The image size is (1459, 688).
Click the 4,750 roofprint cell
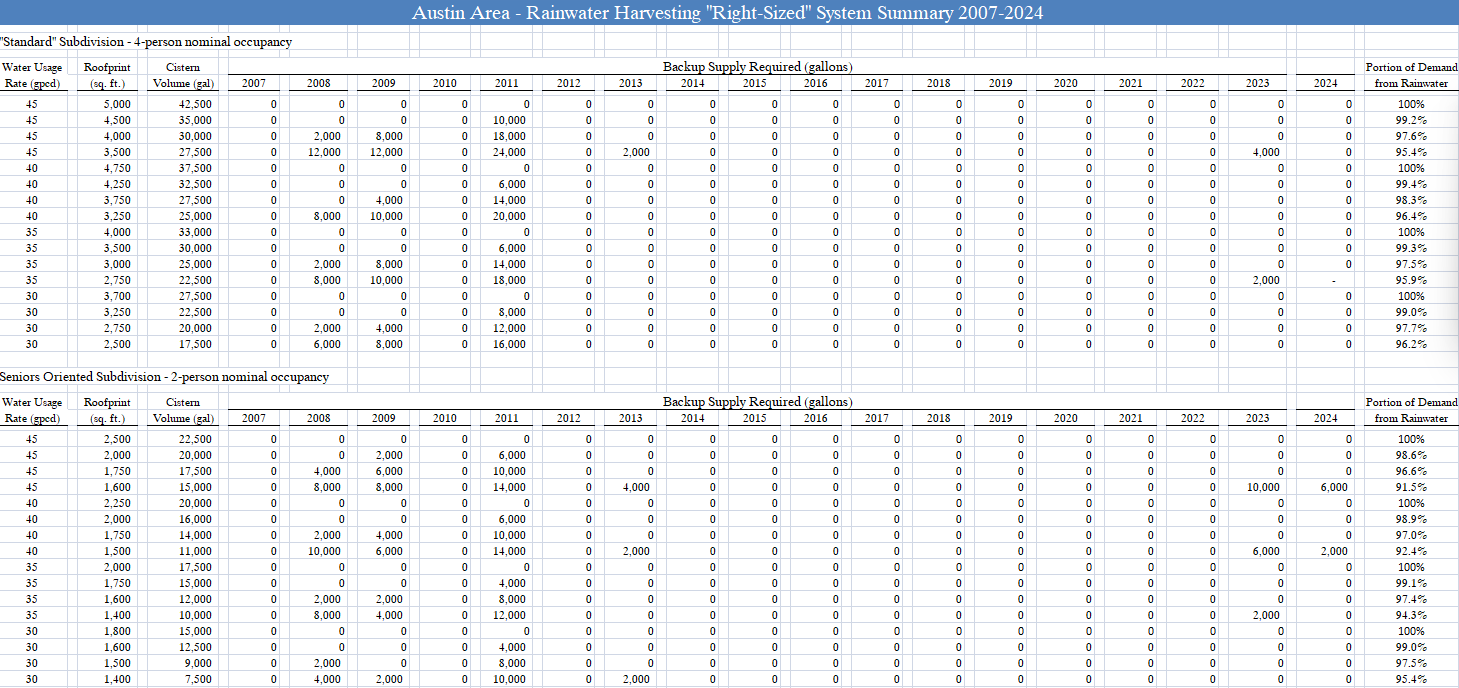click(116, 168)
